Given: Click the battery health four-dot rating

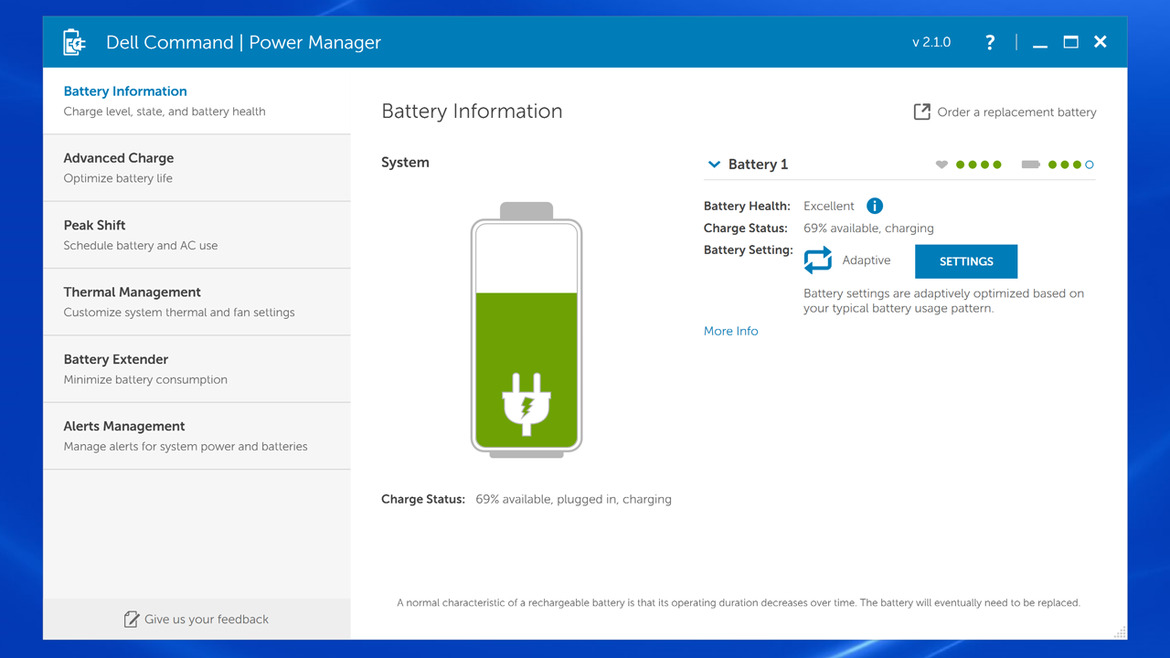Looking at the screenshot, I should click(x=979, y=164).
